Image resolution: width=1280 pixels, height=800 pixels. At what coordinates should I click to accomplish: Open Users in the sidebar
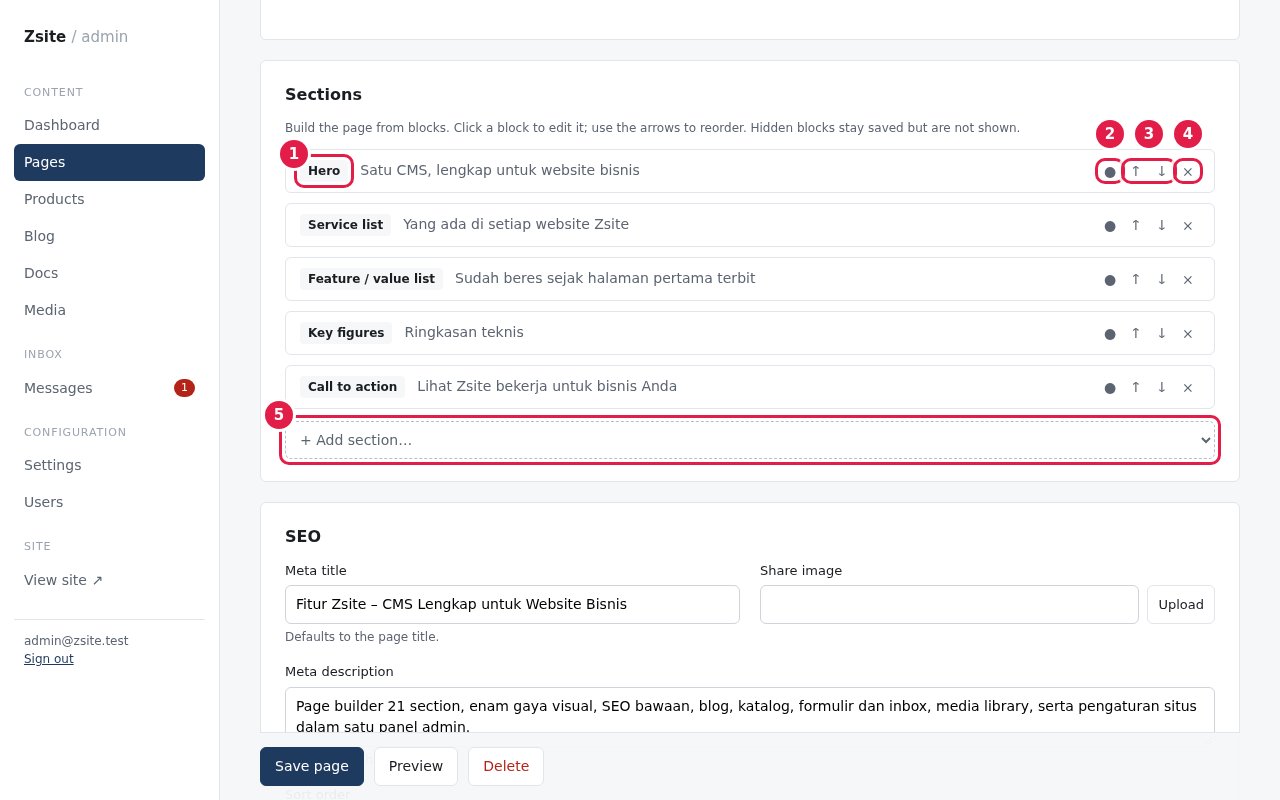109,502
